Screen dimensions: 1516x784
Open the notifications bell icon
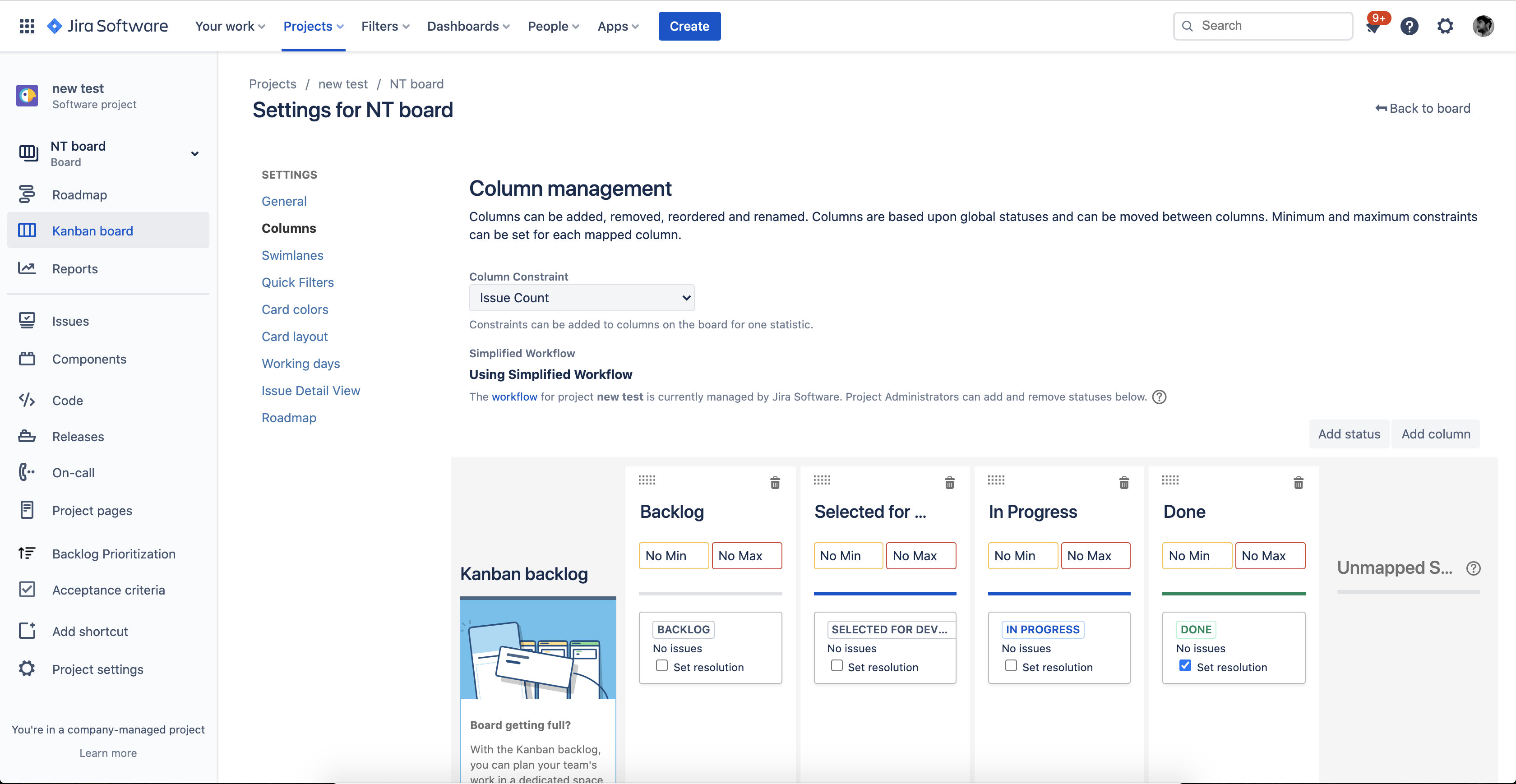1373,27
